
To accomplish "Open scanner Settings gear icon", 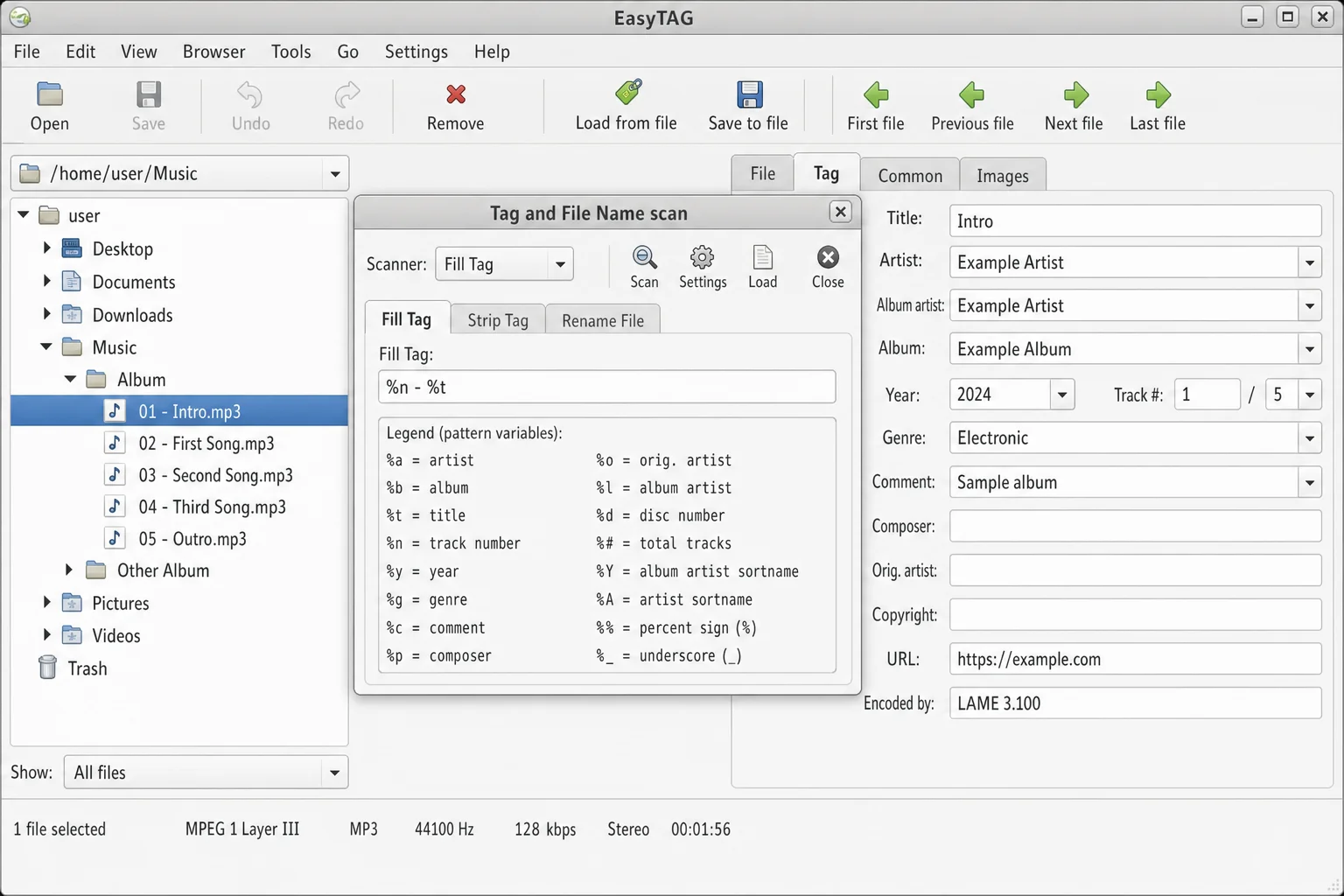I will pyautogui.click(x=703, y=257).
